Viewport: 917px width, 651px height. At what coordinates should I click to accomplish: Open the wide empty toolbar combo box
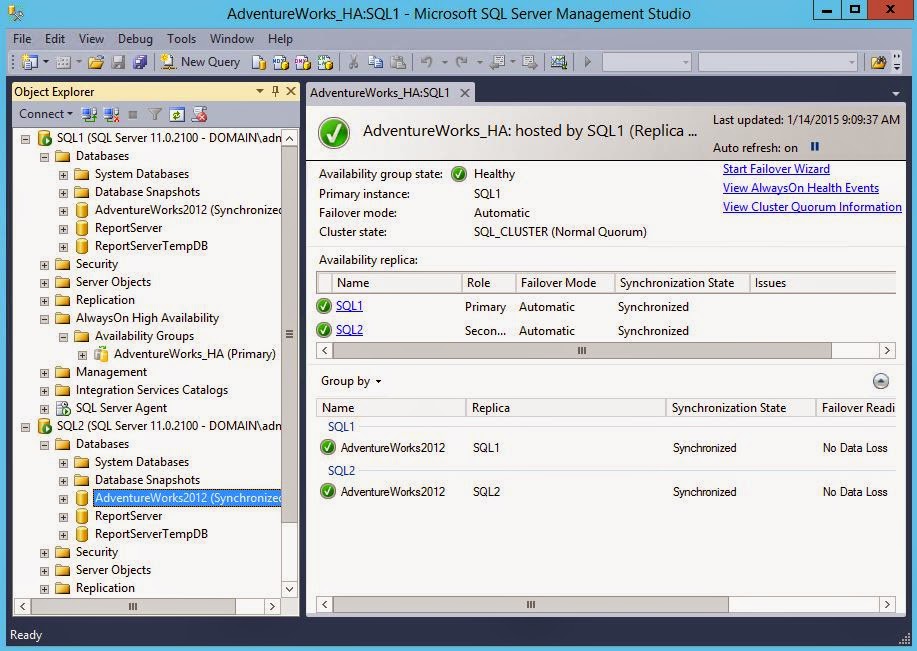pos(778,62)
